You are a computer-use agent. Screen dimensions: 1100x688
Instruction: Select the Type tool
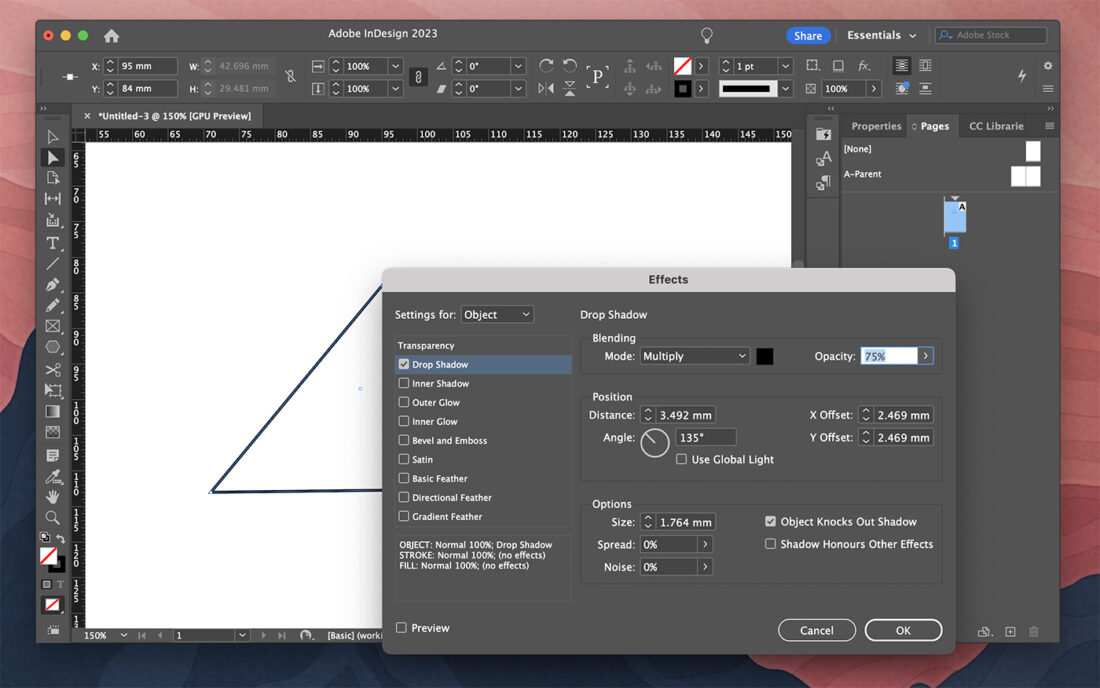53,240
